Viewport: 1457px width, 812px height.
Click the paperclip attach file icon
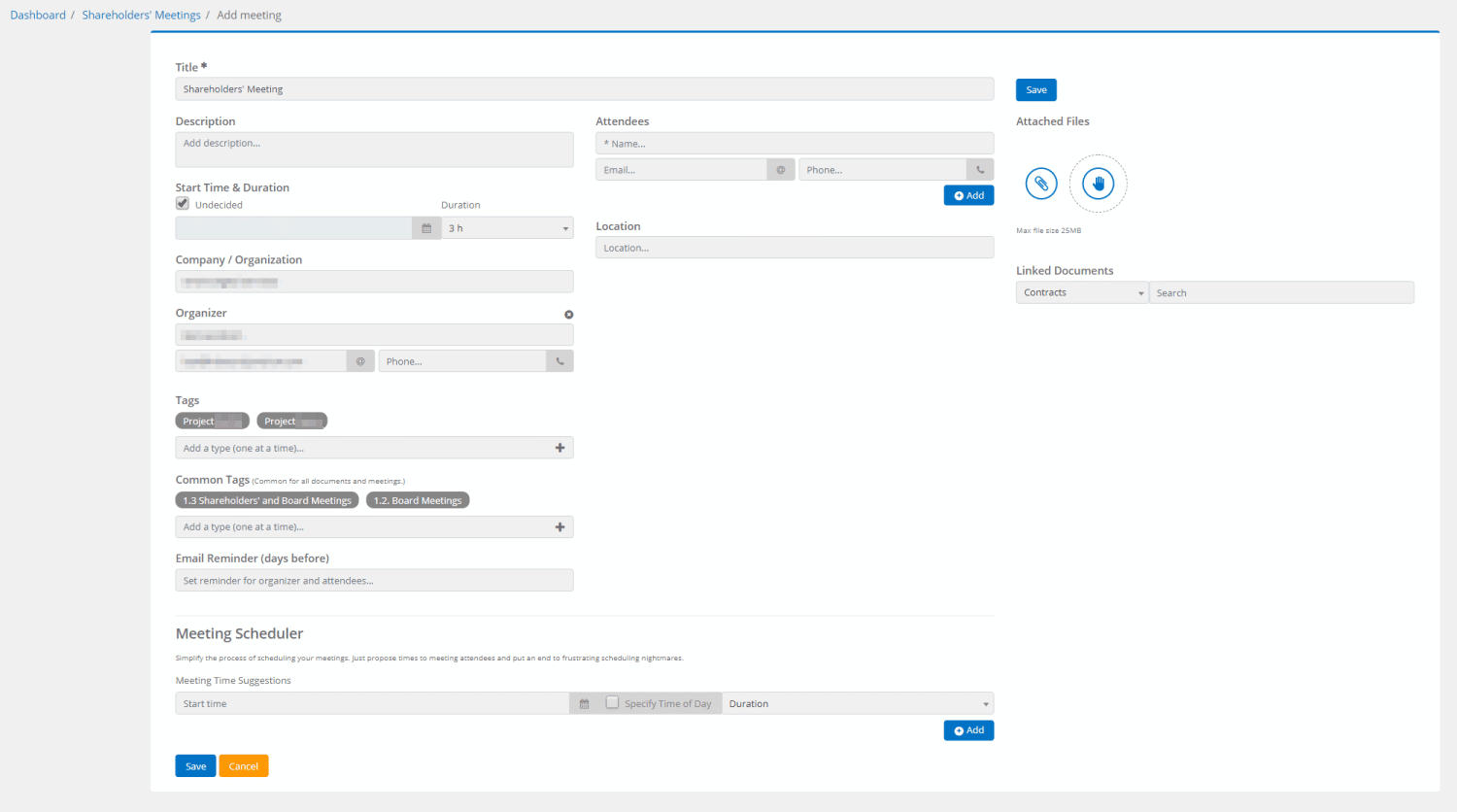[x=1040, y=183]
